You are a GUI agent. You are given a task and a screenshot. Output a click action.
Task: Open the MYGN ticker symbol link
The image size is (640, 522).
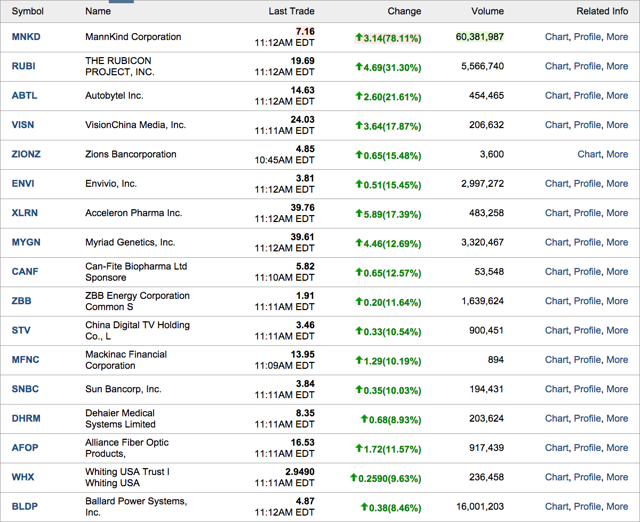pos(26,242)
